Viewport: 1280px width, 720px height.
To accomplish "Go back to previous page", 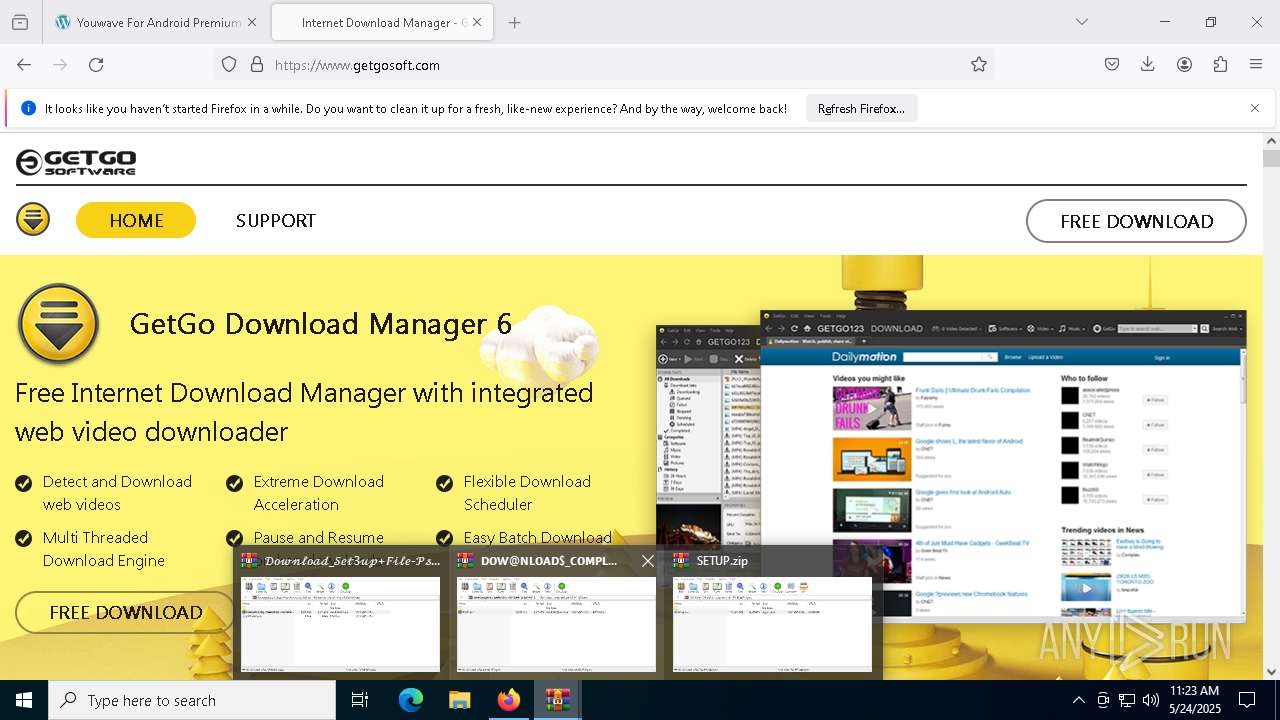I will (x=24, y=64).
